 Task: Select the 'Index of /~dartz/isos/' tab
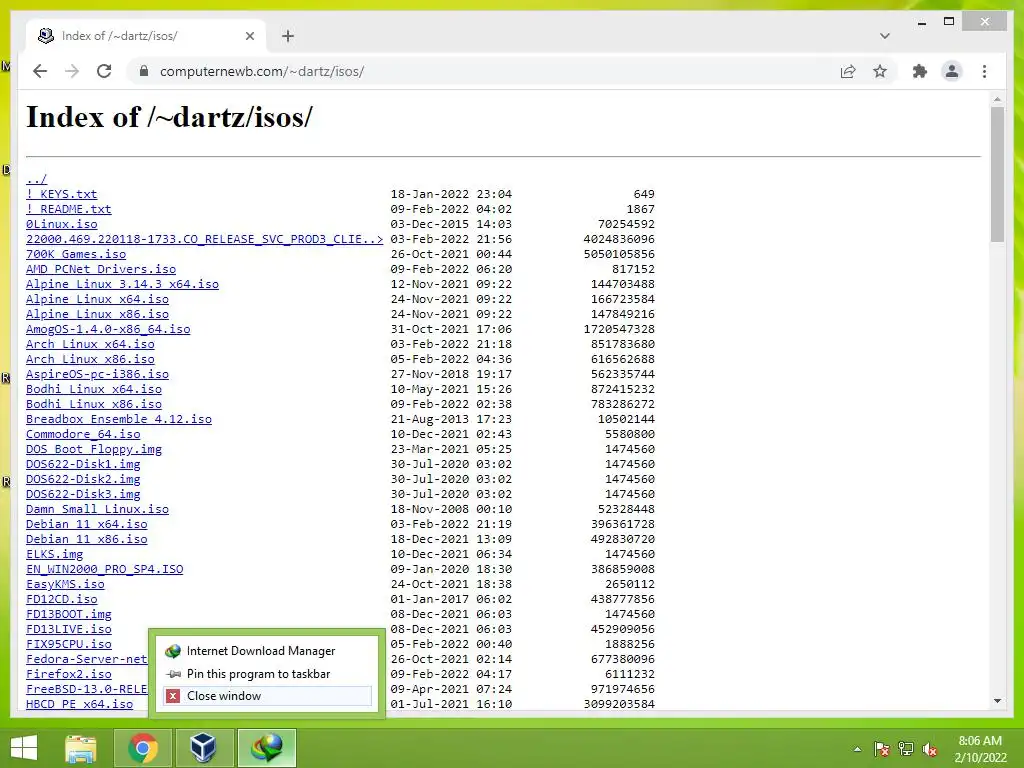pyautogui.click(x=146, y=36)
